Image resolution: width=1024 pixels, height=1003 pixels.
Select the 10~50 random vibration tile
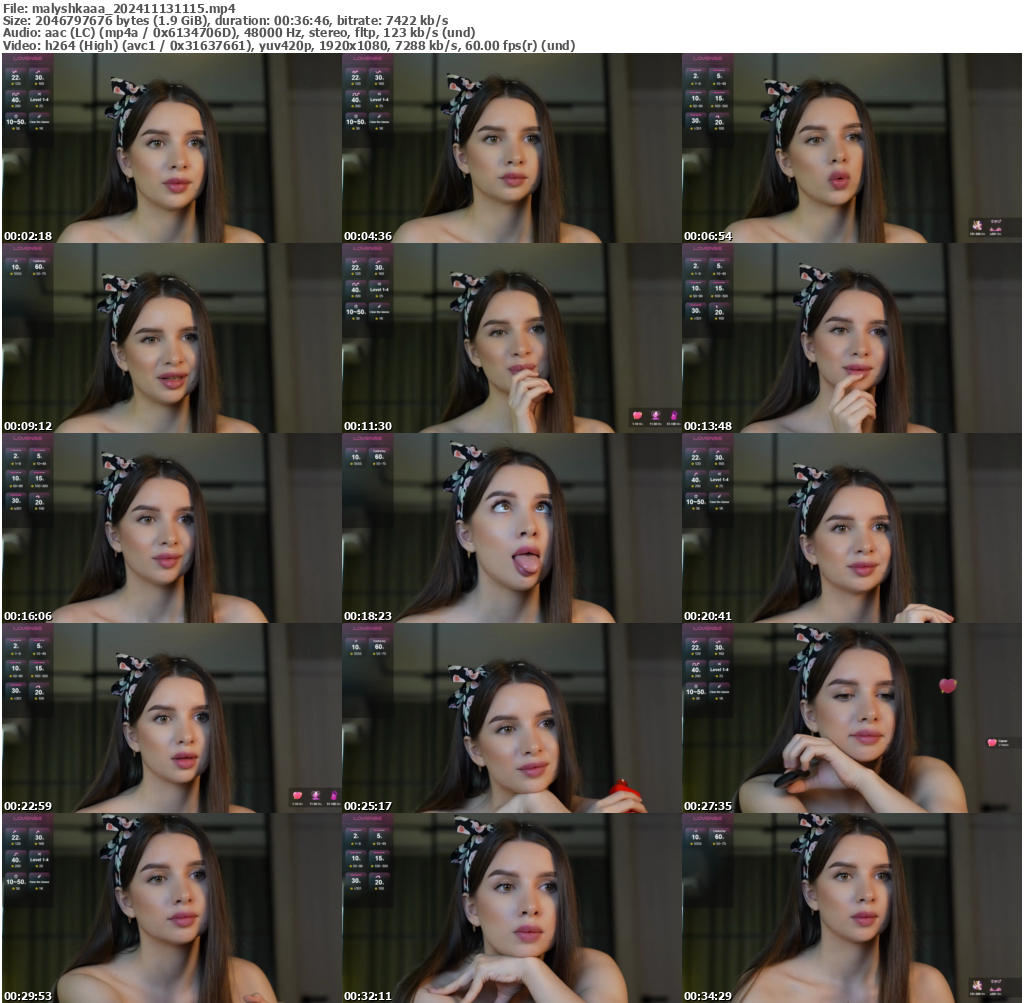point(16,123)
